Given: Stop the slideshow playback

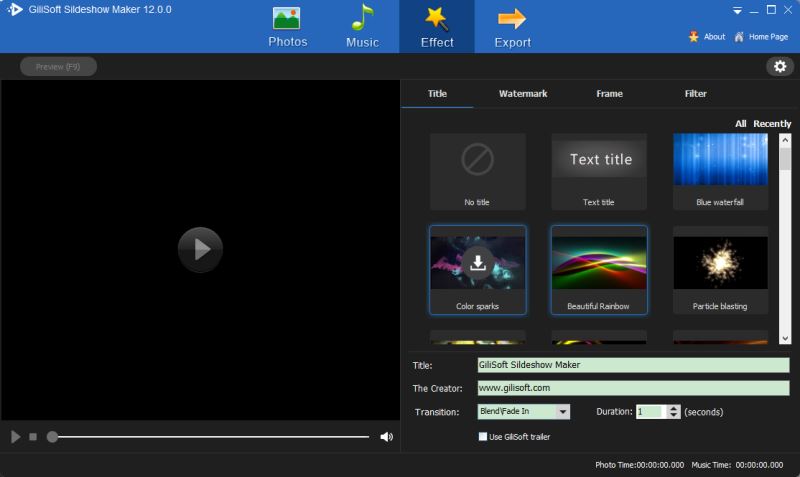Looking at the screenshot, I should coord(33,437).
